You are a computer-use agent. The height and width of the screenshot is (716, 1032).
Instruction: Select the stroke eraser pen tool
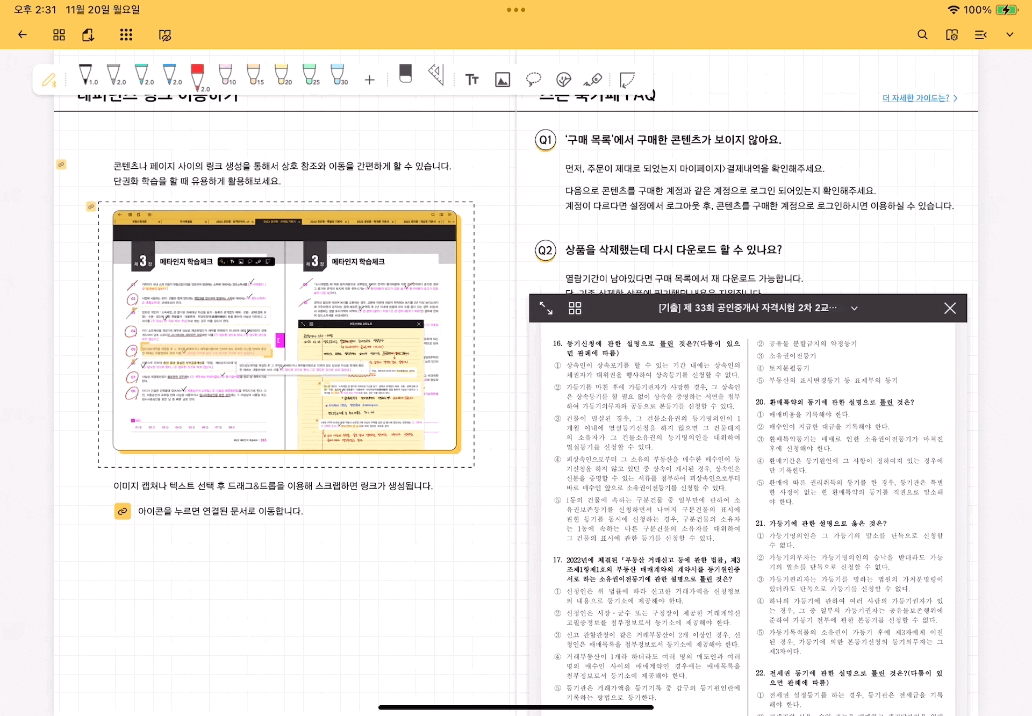pos(593,80)
